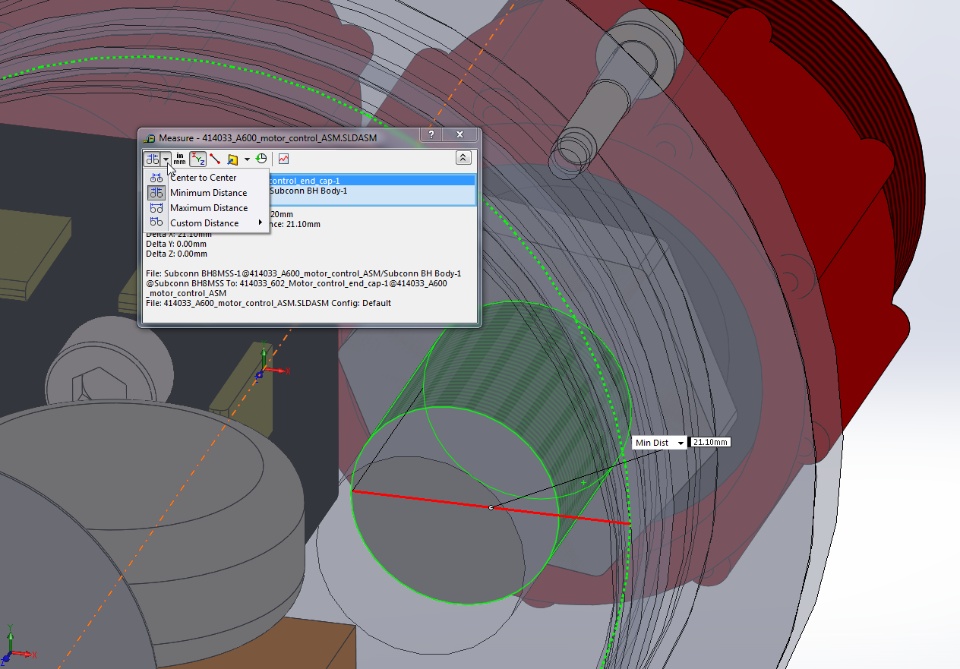
Task: Open the Projected On dropdown arrow
Action: [247, 159]
